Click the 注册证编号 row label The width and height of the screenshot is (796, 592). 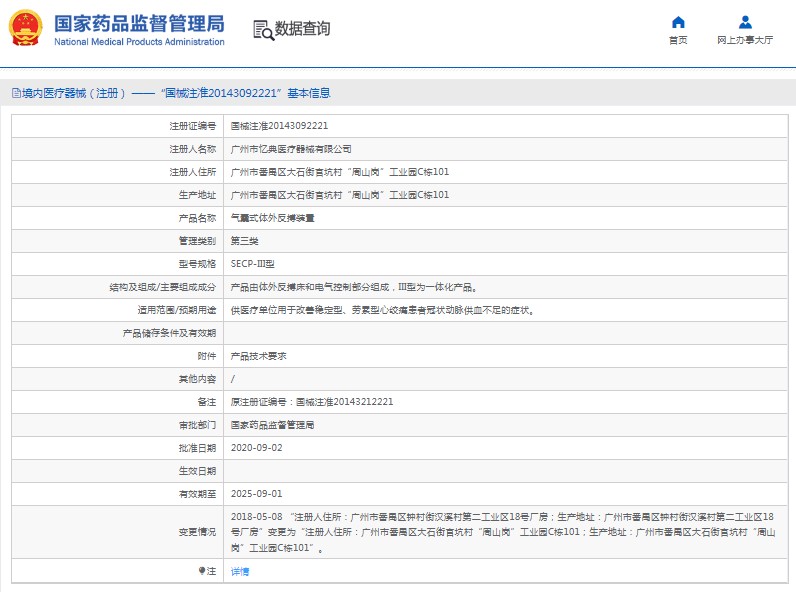tap(192, 126)
